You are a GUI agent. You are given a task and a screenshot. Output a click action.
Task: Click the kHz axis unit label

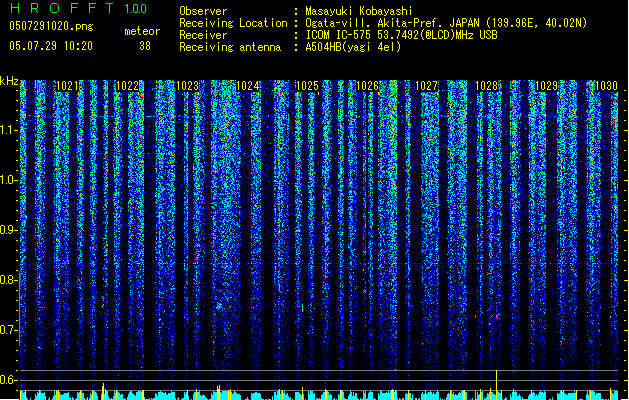[x=9, y=81]
